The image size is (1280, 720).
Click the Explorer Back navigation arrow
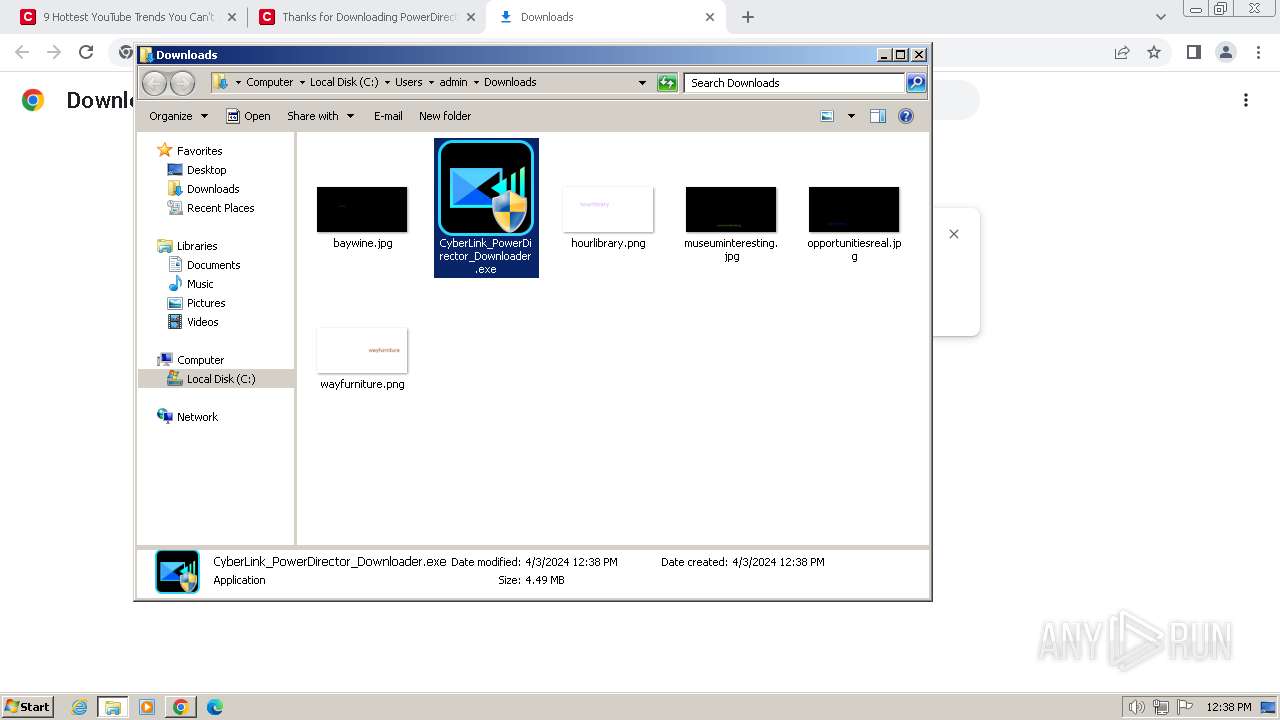(154, 83)
